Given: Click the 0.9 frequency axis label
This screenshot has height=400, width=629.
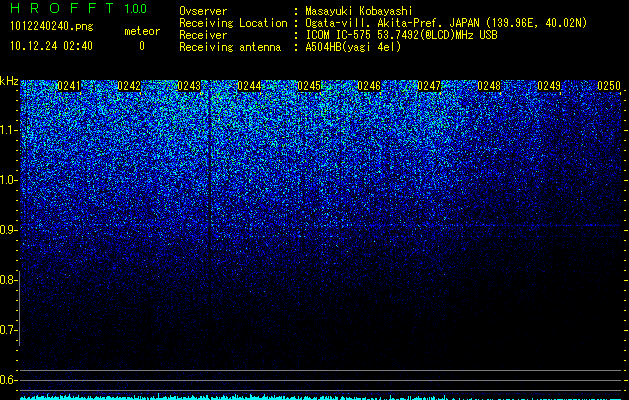Looking at the screenshot, I should (8, 230).
